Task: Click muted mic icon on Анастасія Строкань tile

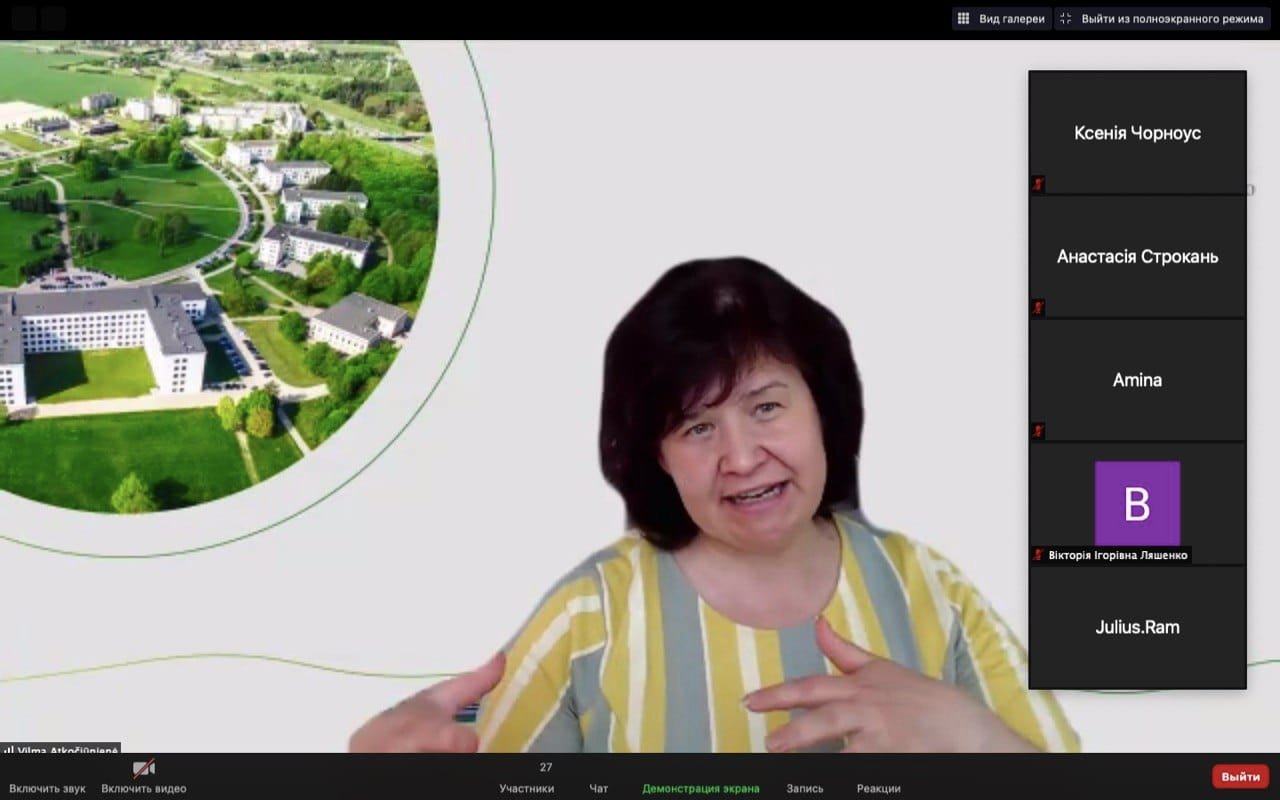Action: coord(1038,307)
